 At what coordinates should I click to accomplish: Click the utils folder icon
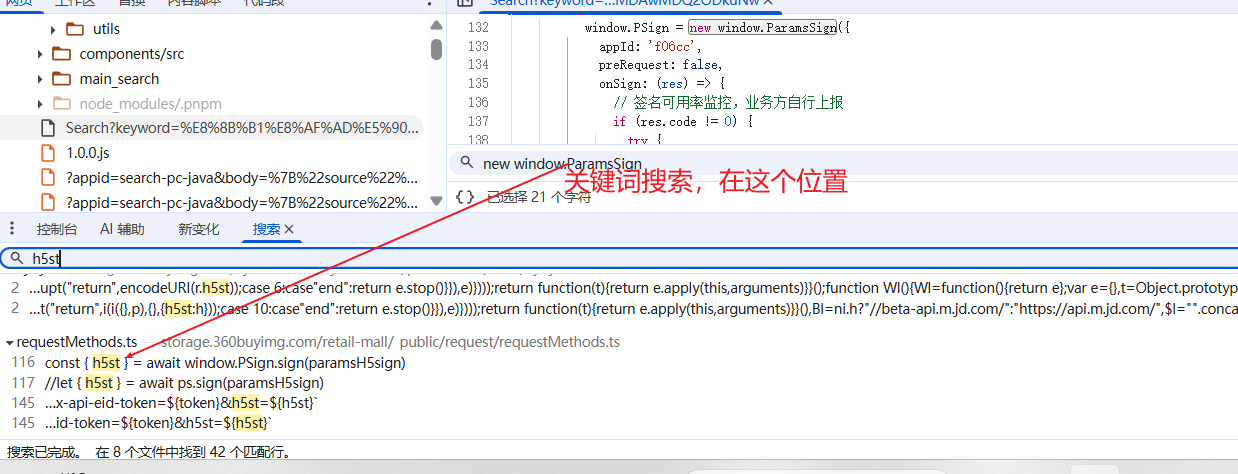(x=75, y=29)
